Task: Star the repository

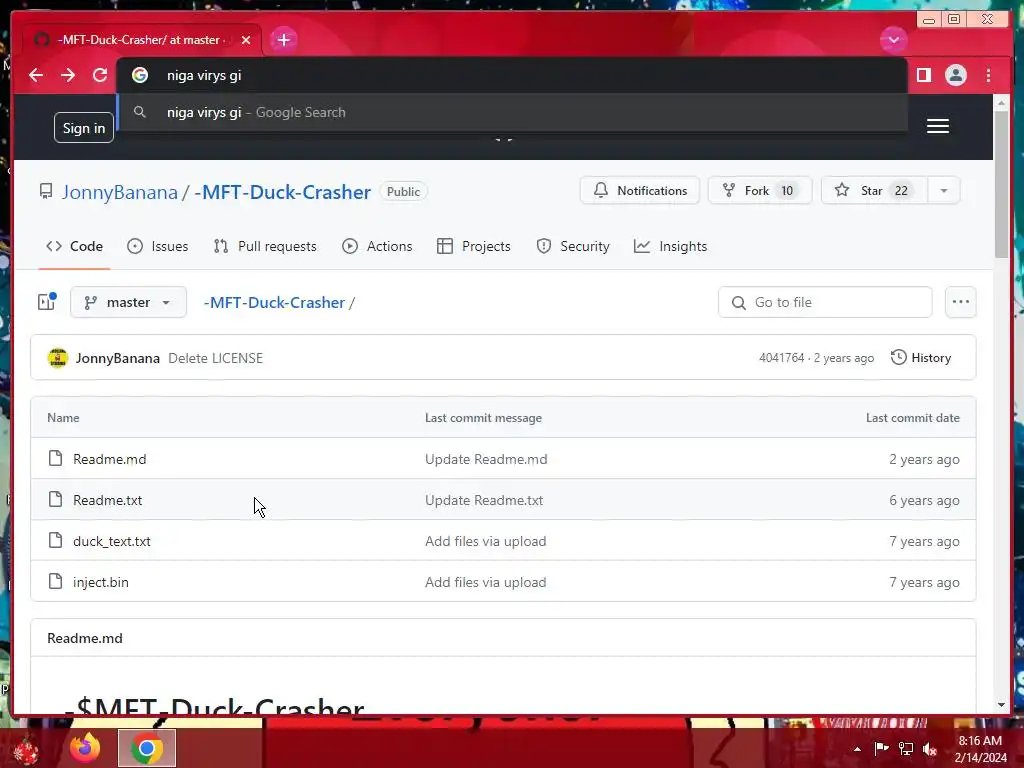Action: 873,191
